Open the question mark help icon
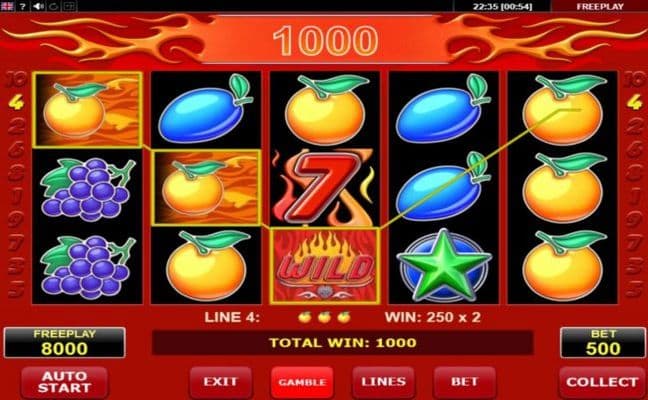This screenshot has height=400, width=648. 23,6
